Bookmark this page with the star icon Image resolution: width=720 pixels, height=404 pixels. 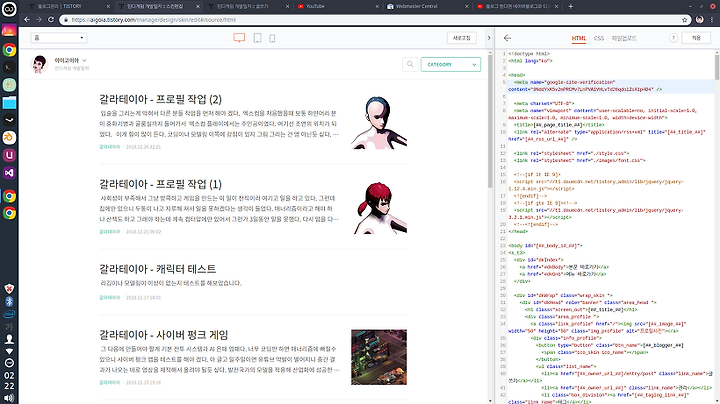685,20
